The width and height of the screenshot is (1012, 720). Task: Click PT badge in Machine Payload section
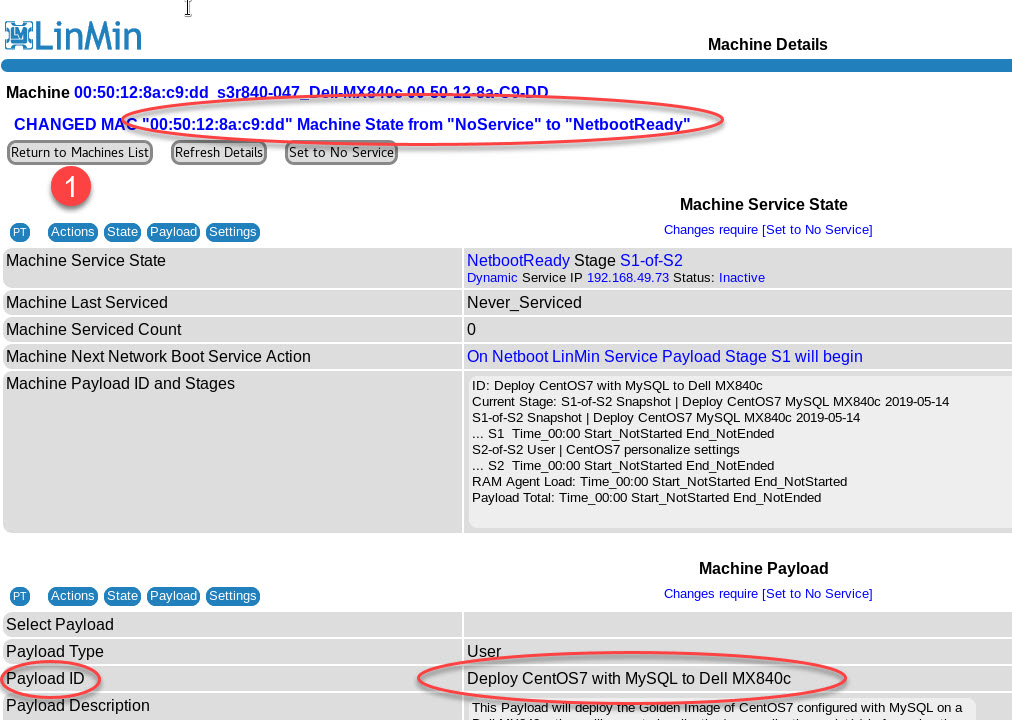click(20, 596)
